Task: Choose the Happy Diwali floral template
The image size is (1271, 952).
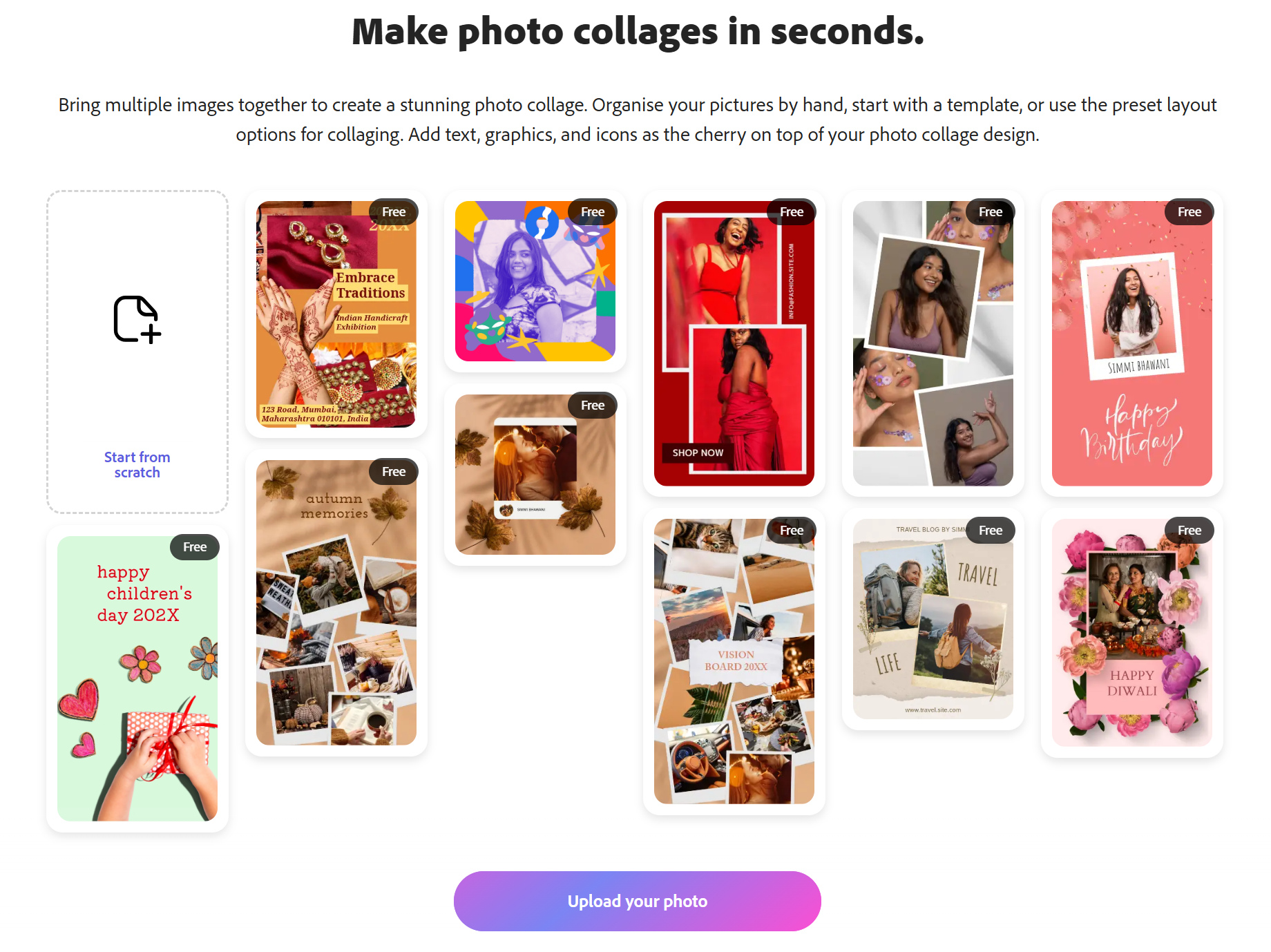Action: pos(1132,633)
